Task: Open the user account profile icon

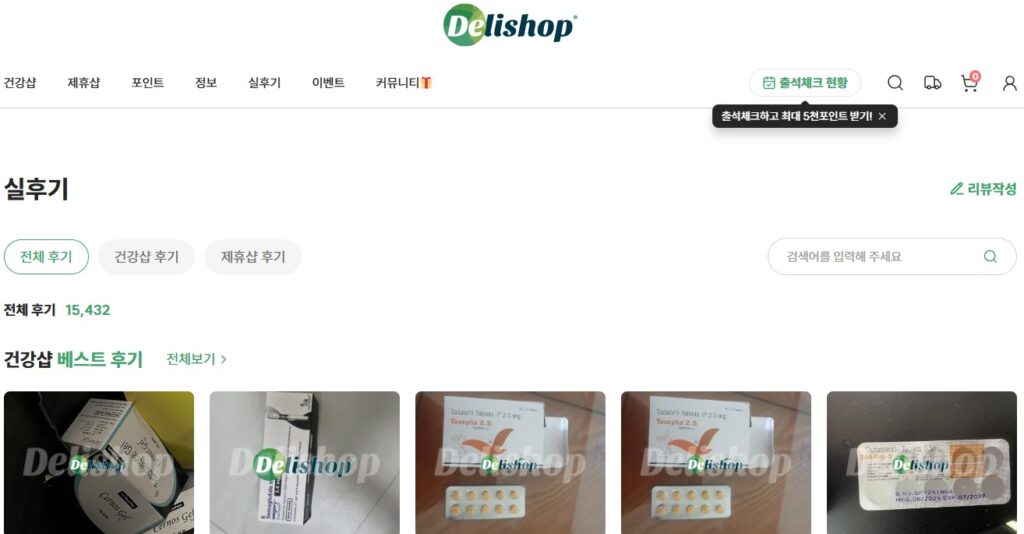Action: [x=1010, y=83]
